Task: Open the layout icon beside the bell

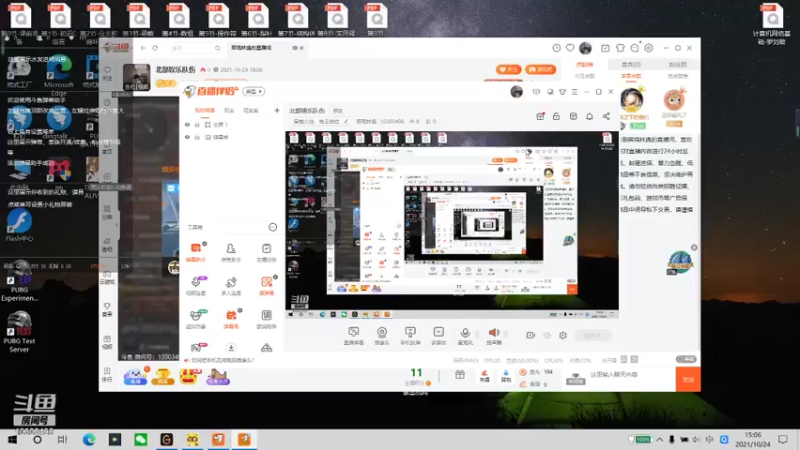Action: click(573, 116)
